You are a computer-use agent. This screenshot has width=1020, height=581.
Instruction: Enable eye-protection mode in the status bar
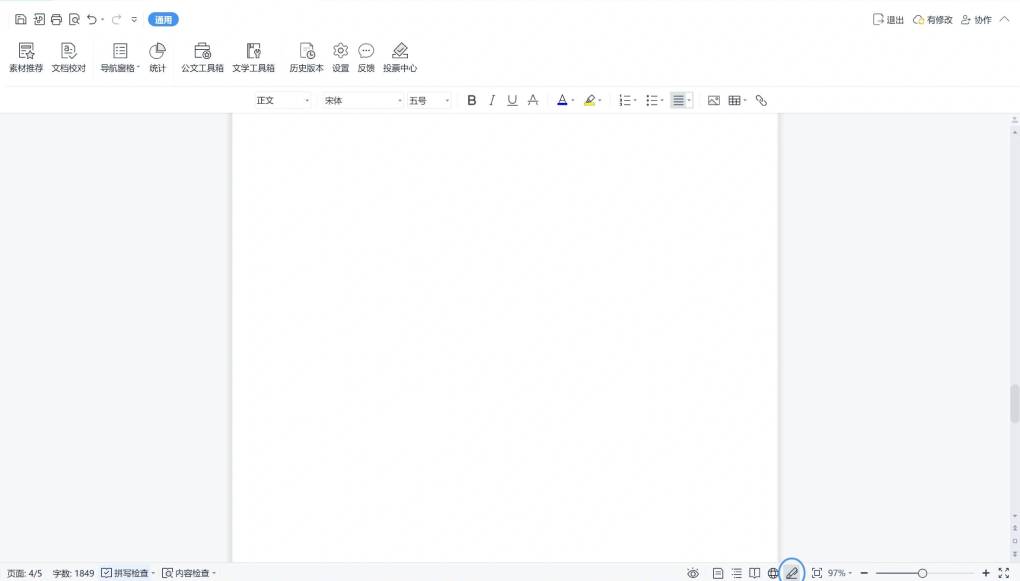693,573
